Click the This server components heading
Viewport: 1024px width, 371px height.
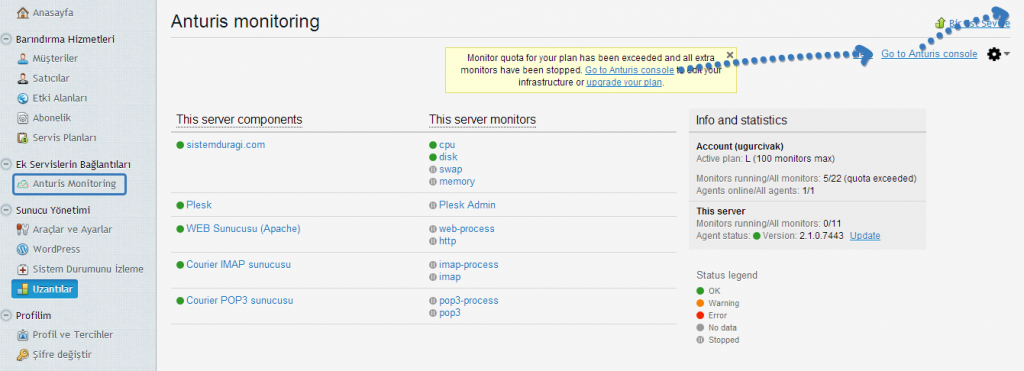(239, 120)
